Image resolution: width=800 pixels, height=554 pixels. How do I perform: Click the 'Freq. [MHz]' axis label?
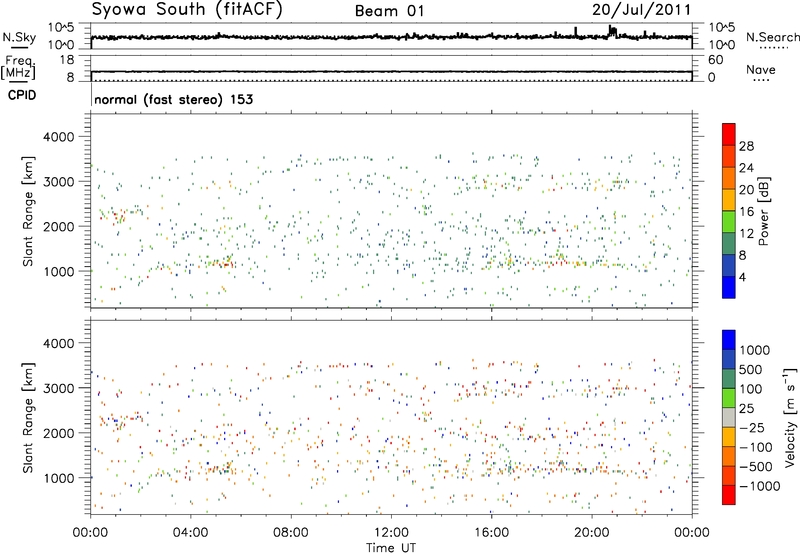point(18,67)
